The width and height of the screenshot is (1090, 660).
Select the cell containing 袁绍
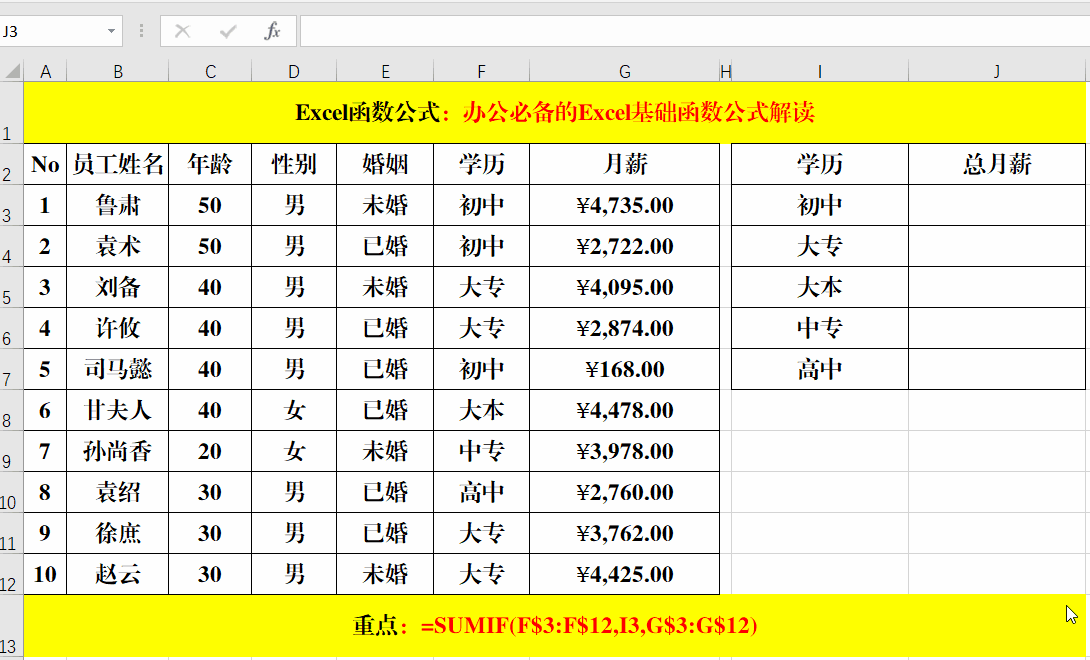[117, 492]
